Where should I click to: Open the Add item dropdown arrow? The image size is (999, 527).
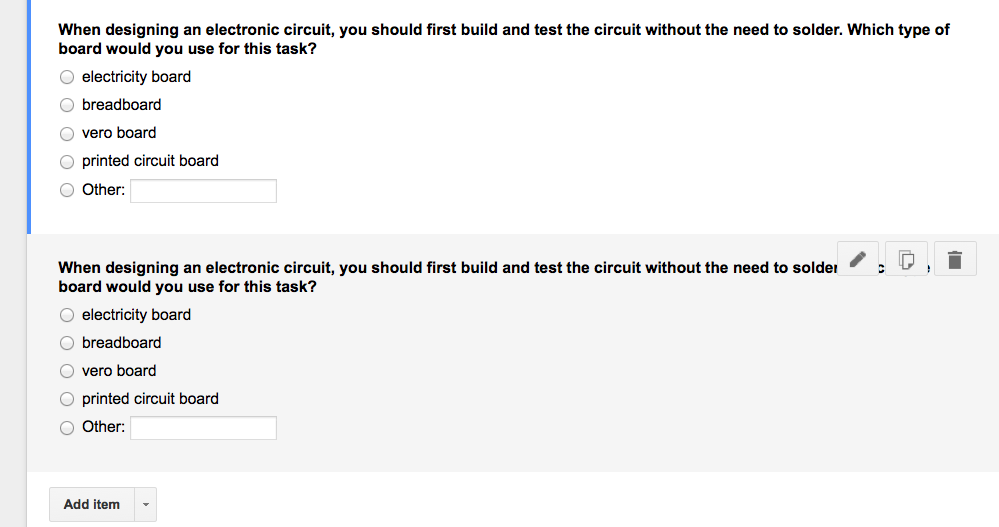coord(146,504)
